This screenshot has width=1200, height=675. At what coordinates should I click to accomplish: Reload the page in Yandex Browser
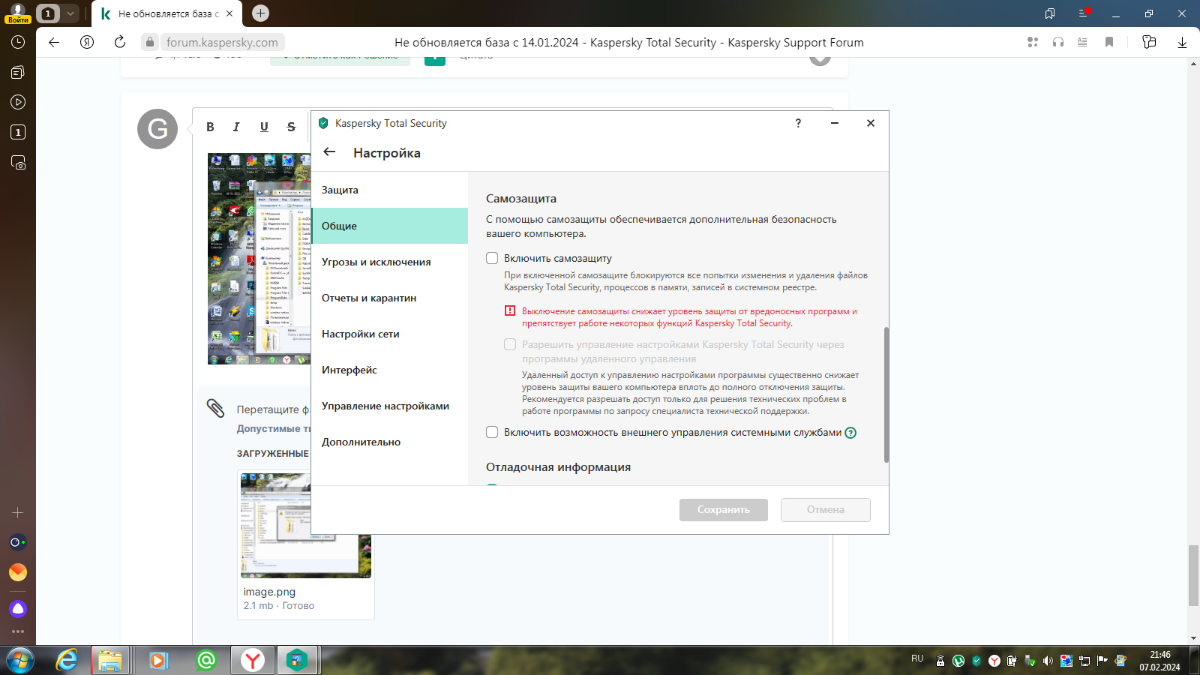coord(120,42)
